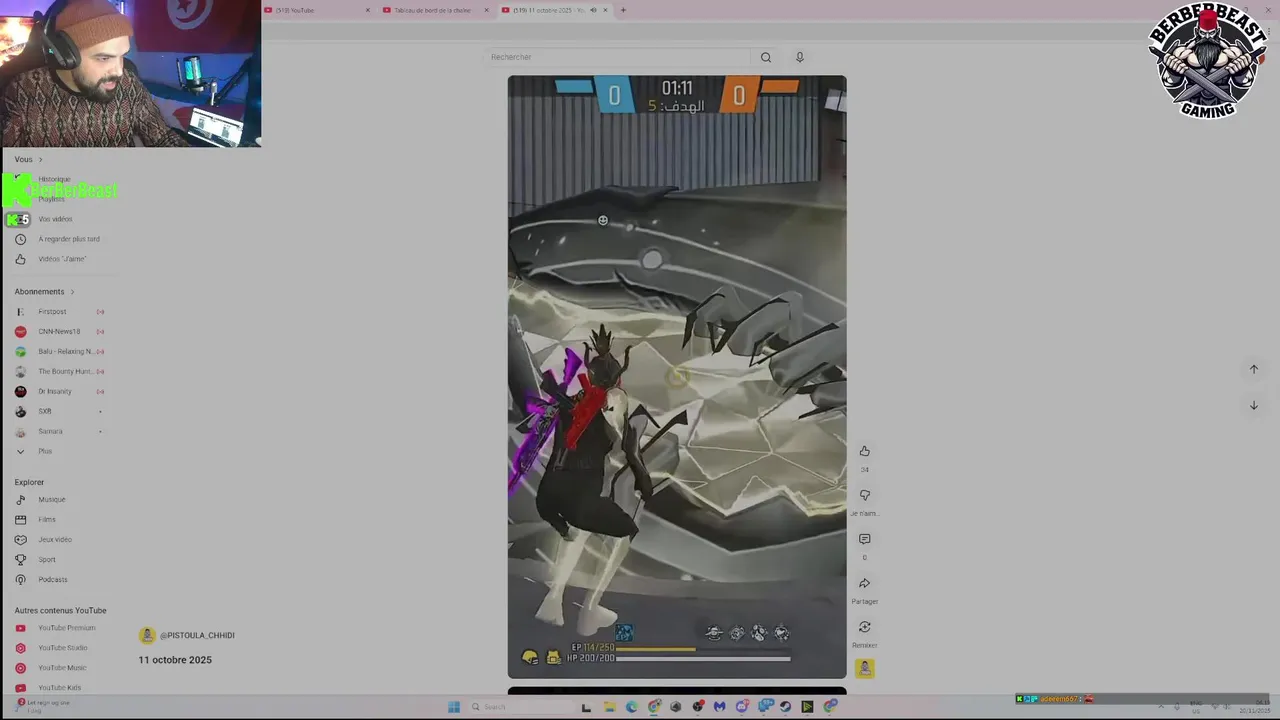Open the sound avatar below Remixer
The height and width of the screenshot is (720, 1280).
click(x=865, y=668)
